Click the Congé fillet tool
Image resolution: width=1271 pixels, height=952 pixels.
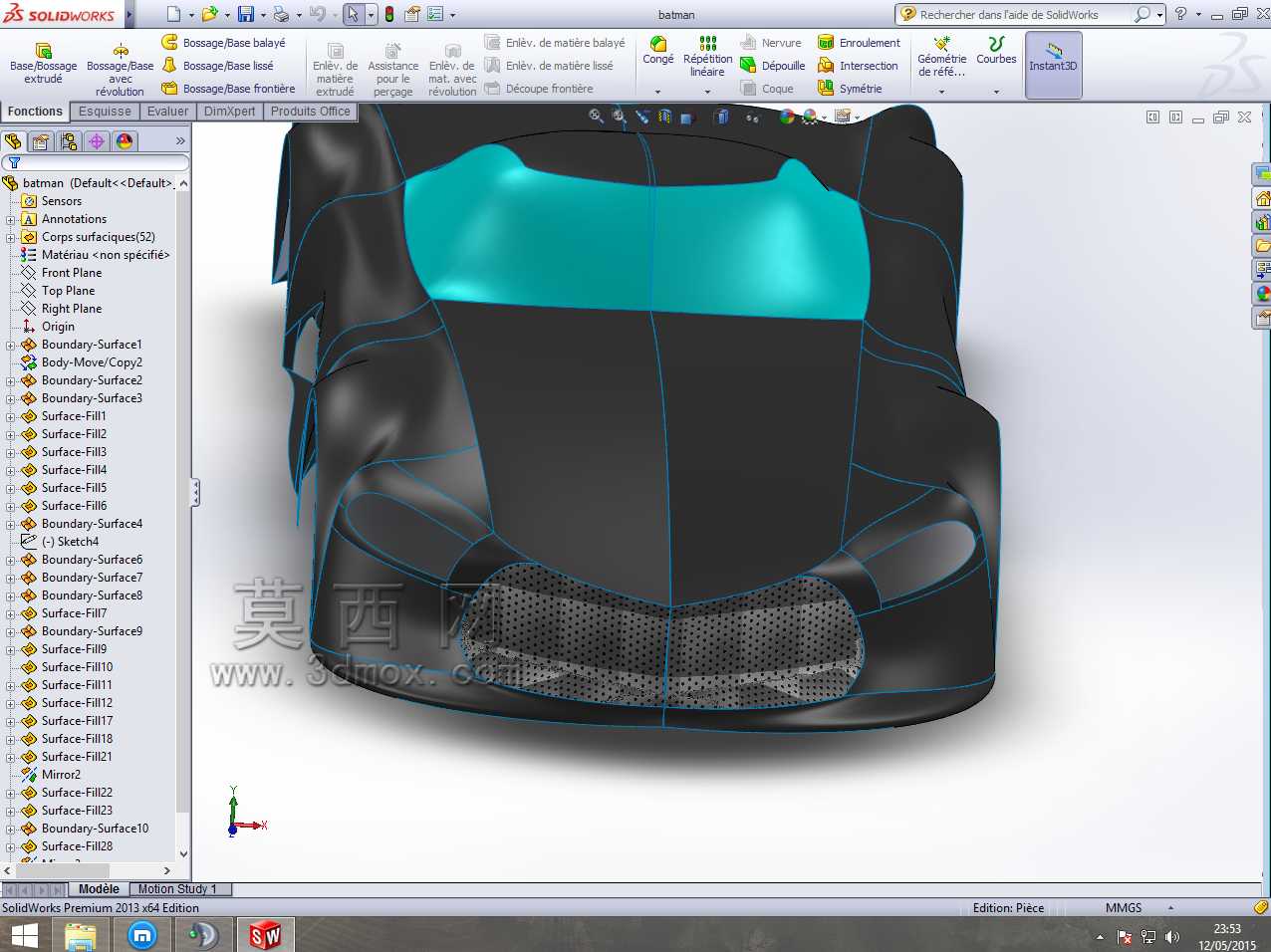coord(658,50)
